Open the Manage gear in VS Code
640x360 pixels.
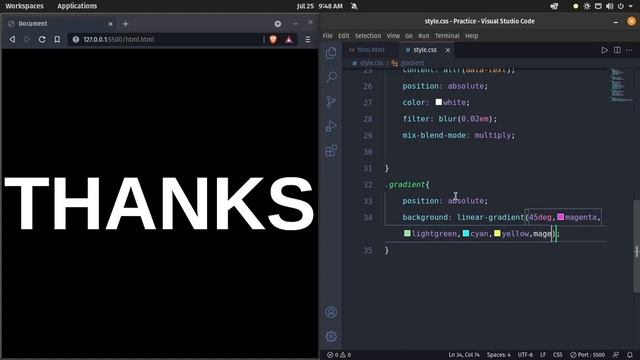[x=331, y=336]
